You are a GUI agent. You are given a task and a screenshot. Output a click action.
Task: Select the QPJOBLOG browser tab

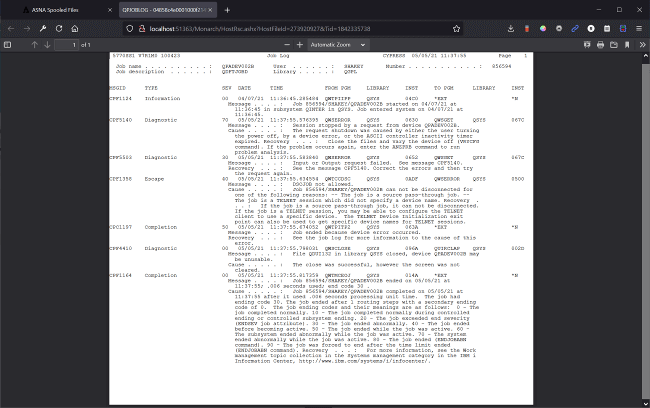click(167, 10)
